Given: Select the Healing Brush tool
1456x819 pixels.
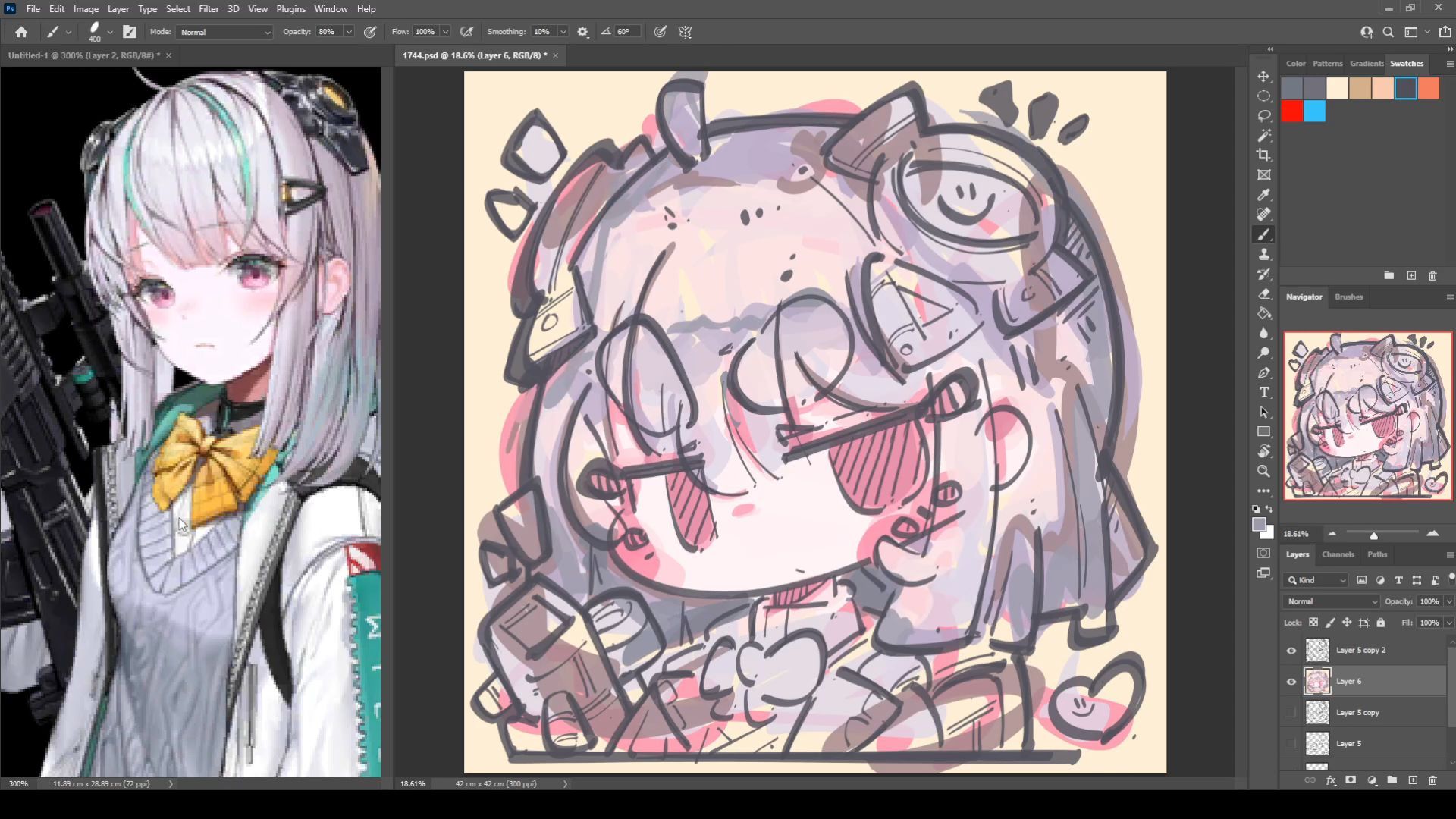Looking at the screenshot, I should click(x=1264, y=215).
